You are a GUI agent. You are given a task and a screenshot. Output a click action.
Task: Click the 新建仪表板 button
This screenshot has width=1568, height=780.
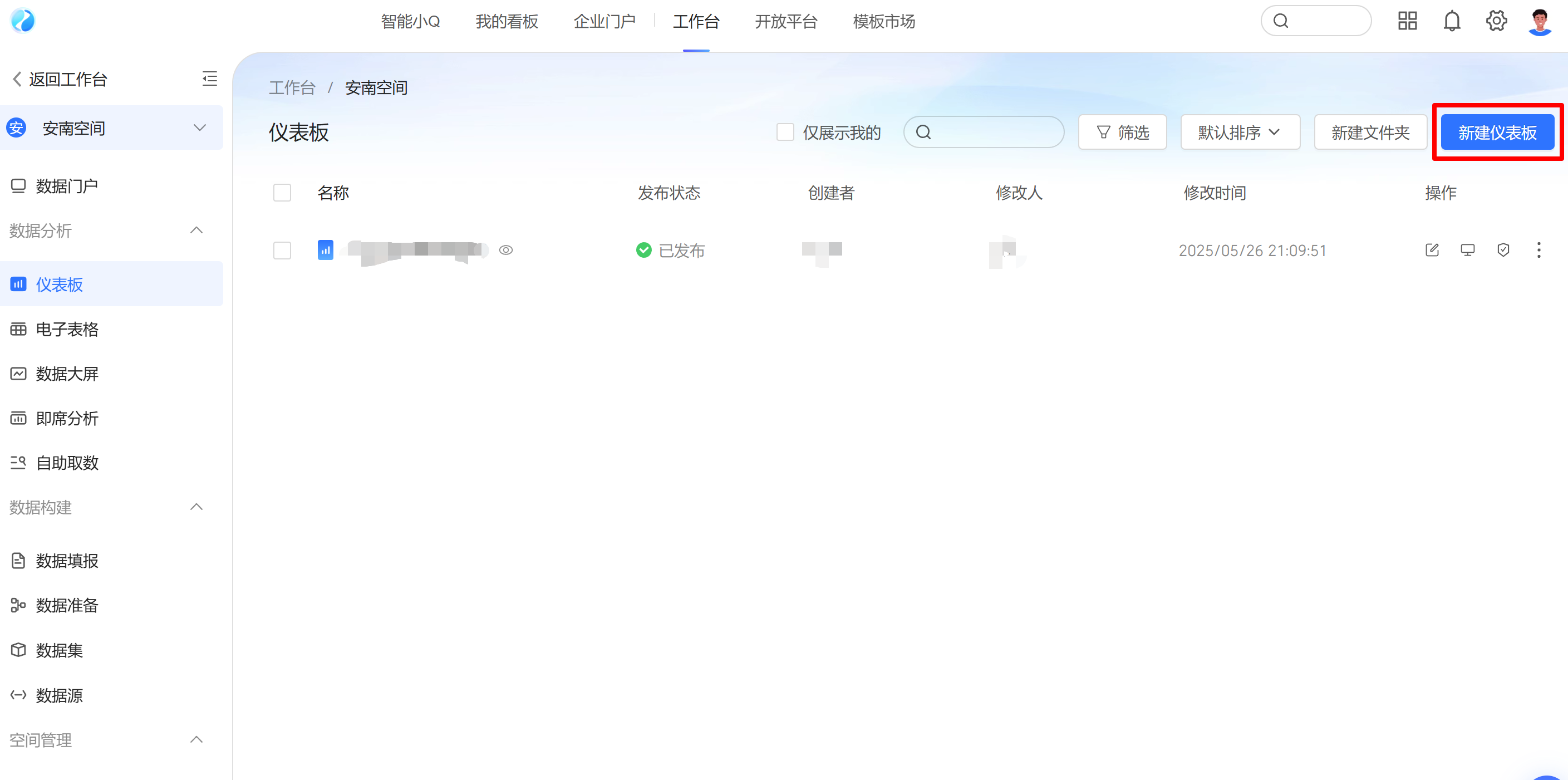coord(1497,132)
